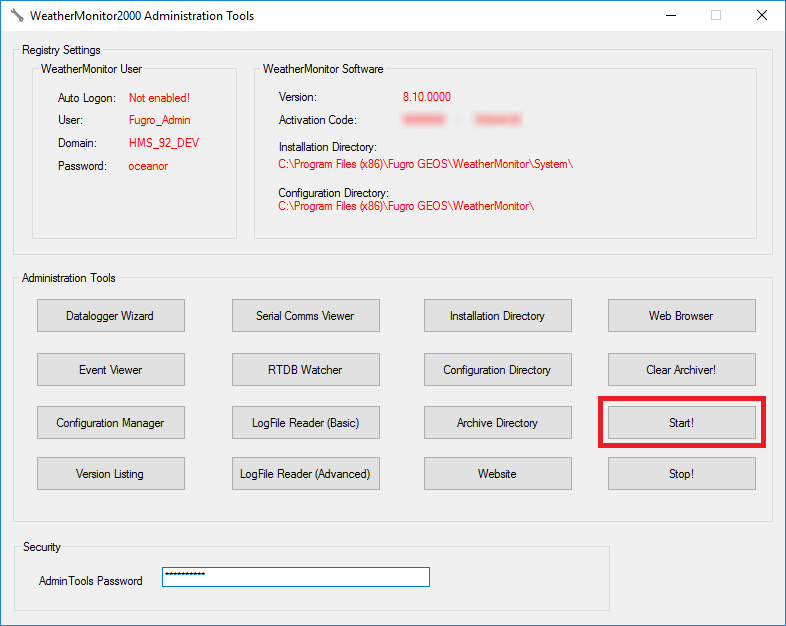Screen dimensions: 786x626
Task: Click the domain value 'HMS_92_DEV'
Action: (x=164, y=143)
